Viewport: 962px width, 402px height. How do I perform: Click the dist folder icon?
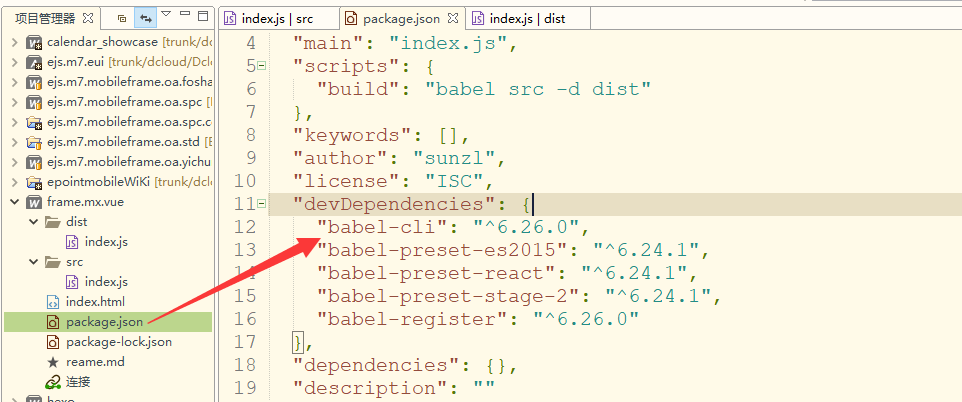click(x=53, y=222)
